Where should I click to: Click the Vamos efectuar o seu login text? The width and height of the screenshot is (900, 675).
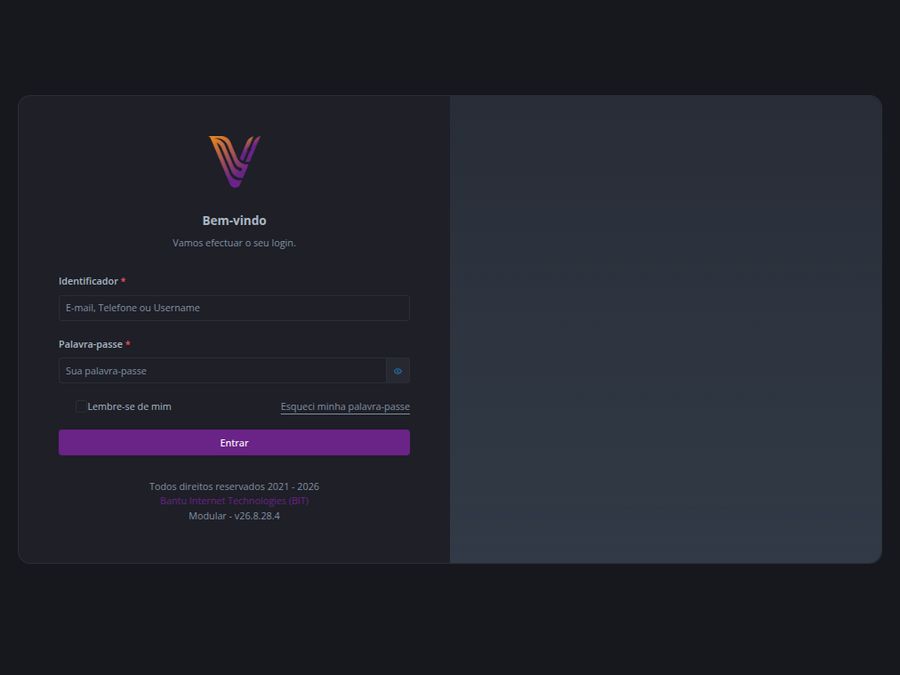click(x=234, y=243)
